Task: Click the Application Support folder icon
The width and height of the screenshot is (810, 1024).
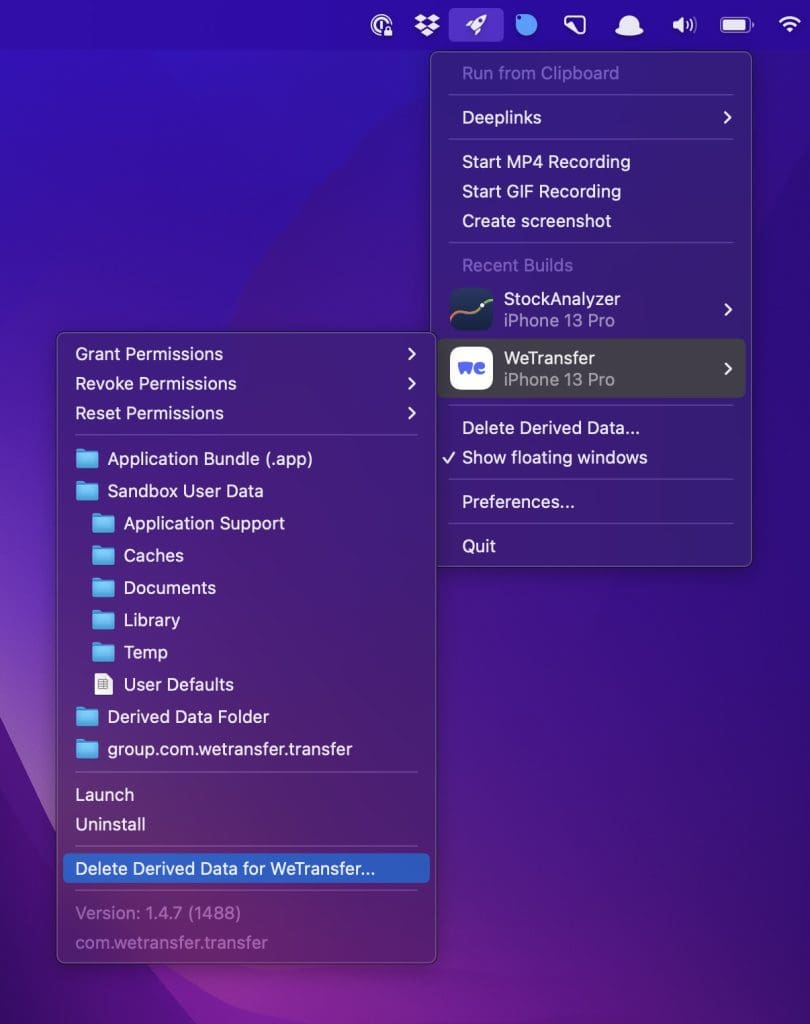Action: coord(103,523)
